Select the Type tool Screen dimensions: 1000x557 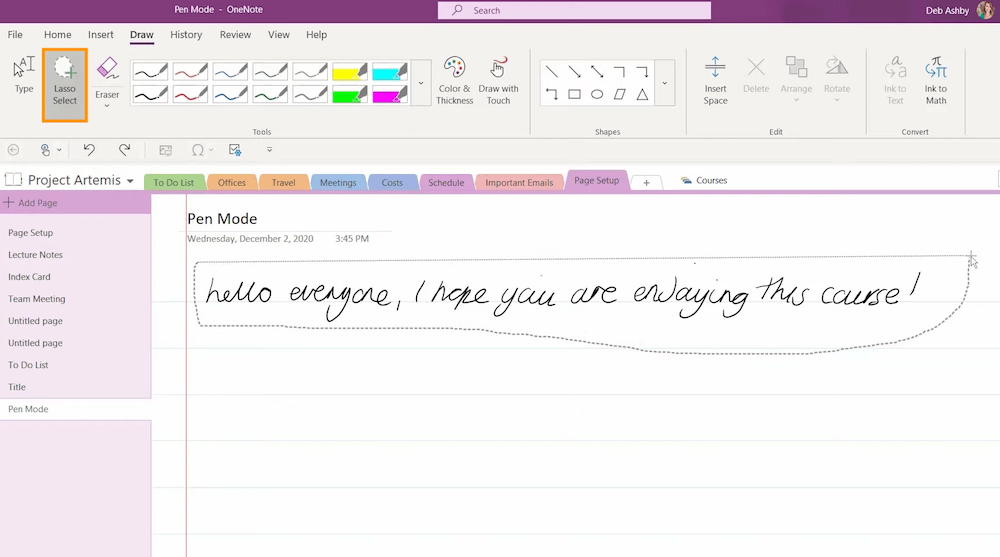click(24, 75)
